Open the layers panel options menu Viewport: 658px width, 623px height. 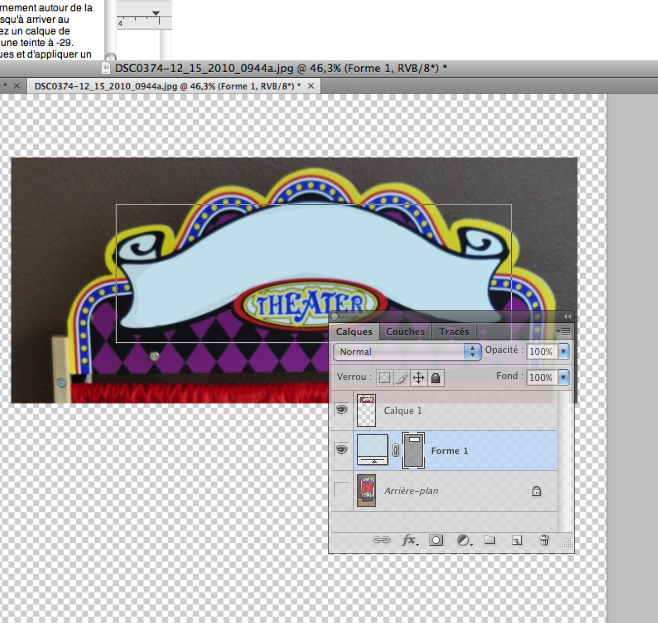[563, 331]
